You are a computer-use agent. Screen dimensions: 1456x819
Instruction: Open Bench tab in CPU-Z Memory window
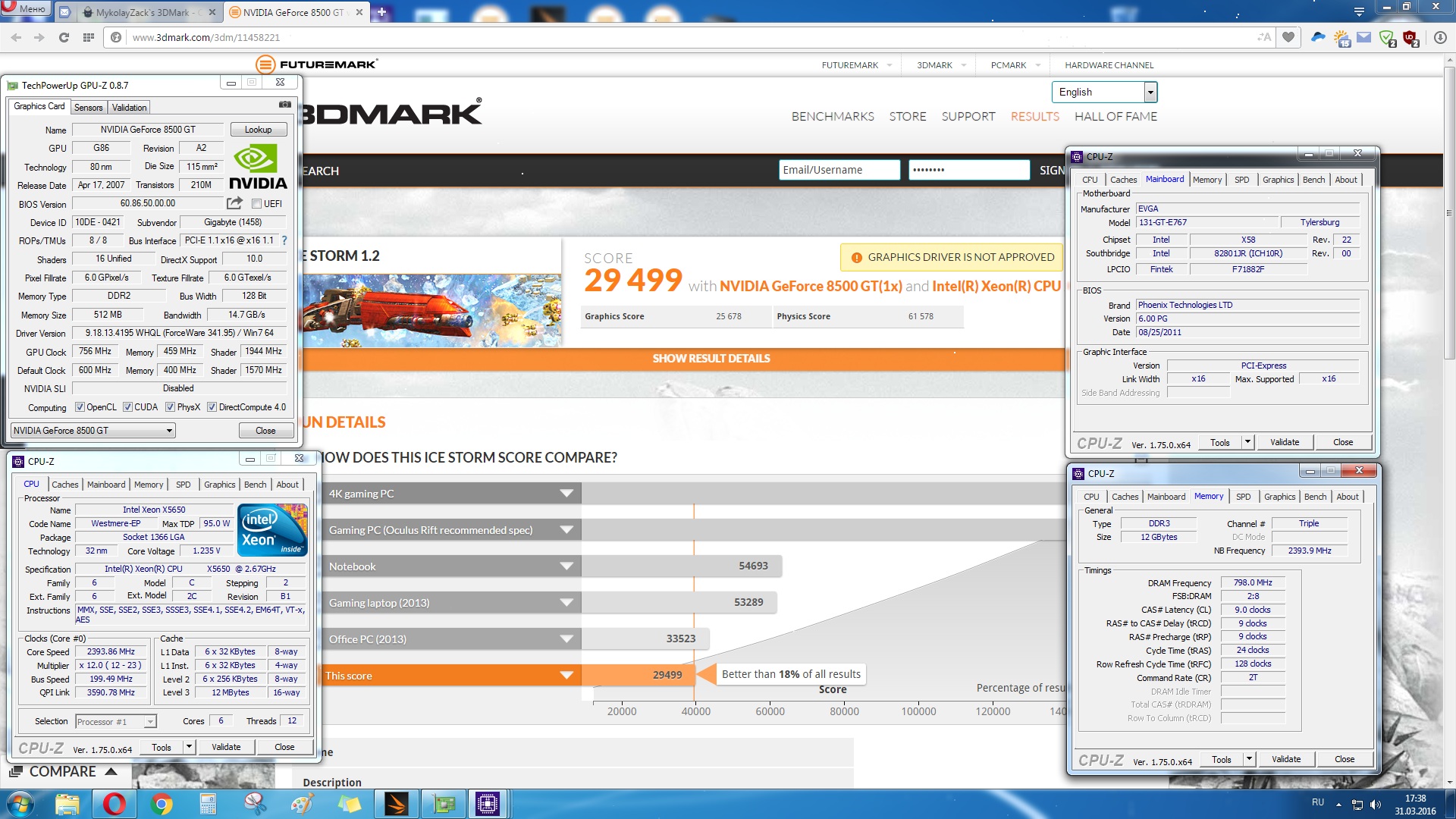pyautogui.click(x=1315, y=497)
